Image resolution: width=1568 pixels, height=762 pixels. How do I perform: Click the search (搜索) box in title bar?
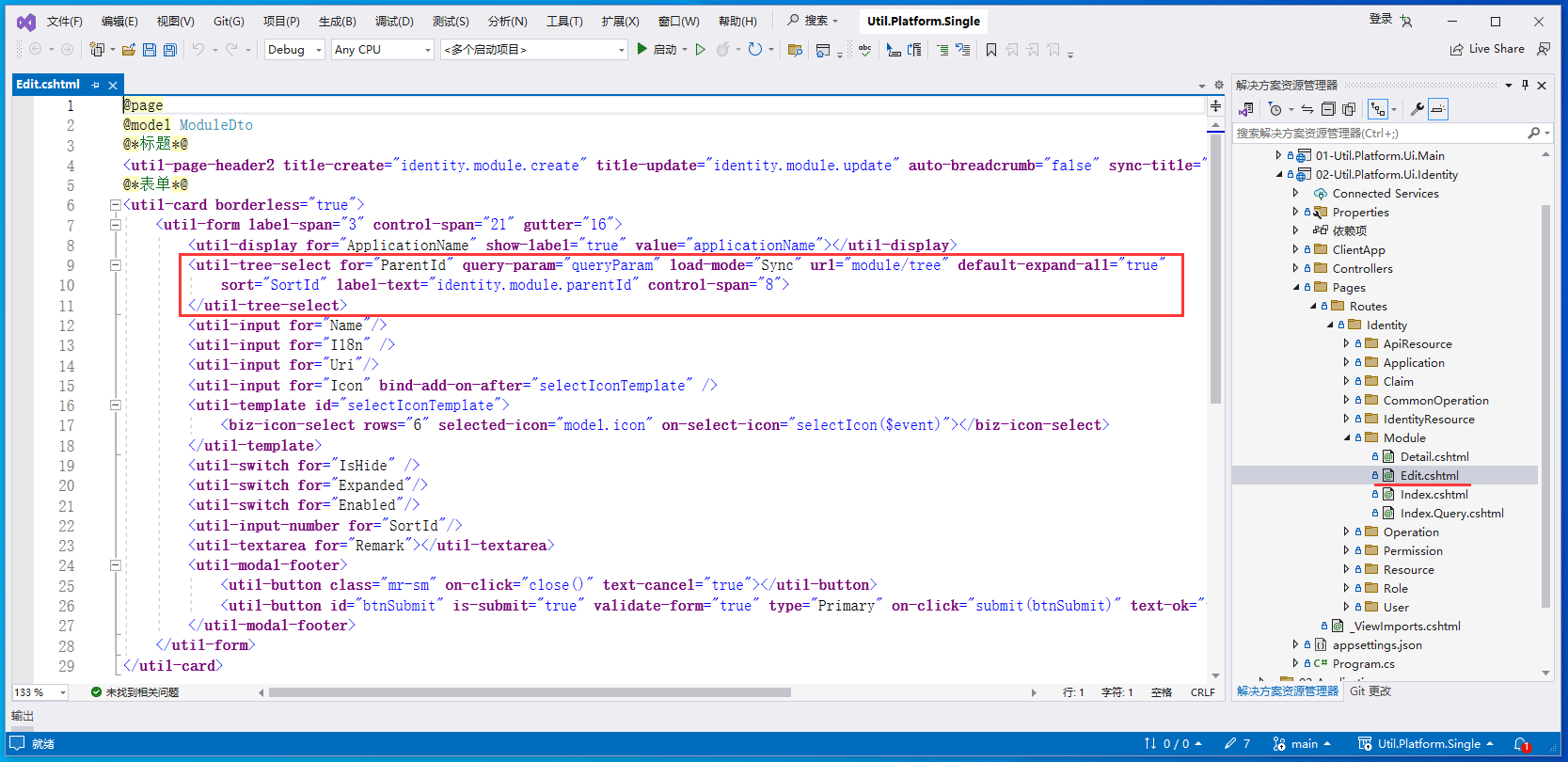click(x=813, y=20)
